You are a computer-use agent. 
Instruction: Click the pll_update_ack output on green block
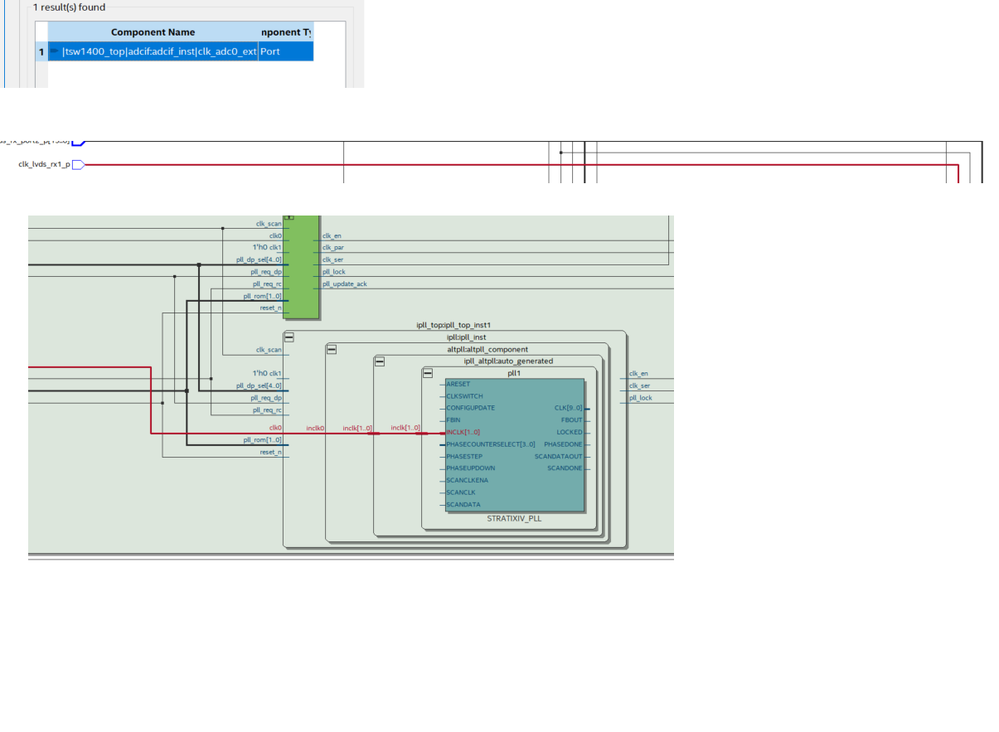click(x=345, y=284)
